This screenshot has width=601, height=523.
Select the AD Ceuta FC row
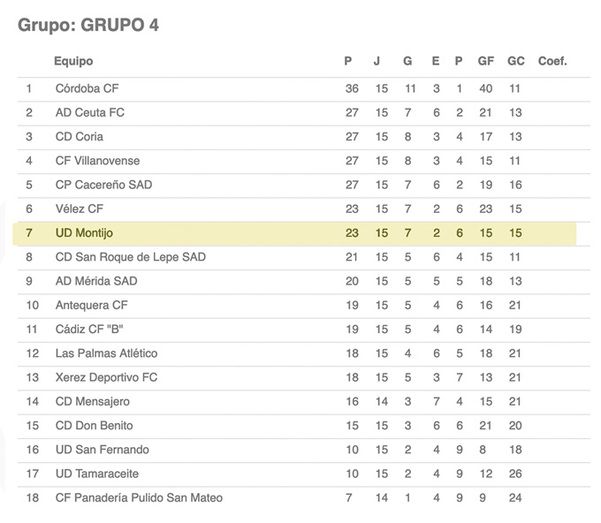tap(304, 113)
